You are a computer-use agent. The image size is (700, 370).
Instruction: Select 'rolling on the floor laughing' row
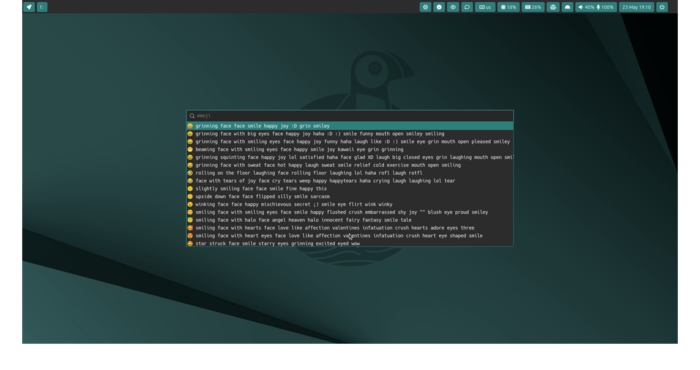(x=350, y=173)
